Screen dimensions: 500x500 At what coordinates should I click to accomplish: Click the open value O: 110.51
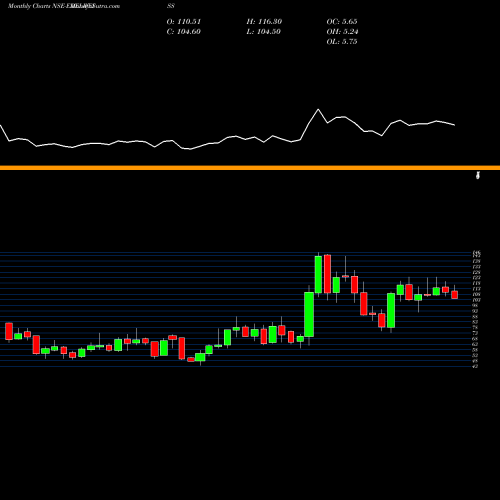[184, 22]
